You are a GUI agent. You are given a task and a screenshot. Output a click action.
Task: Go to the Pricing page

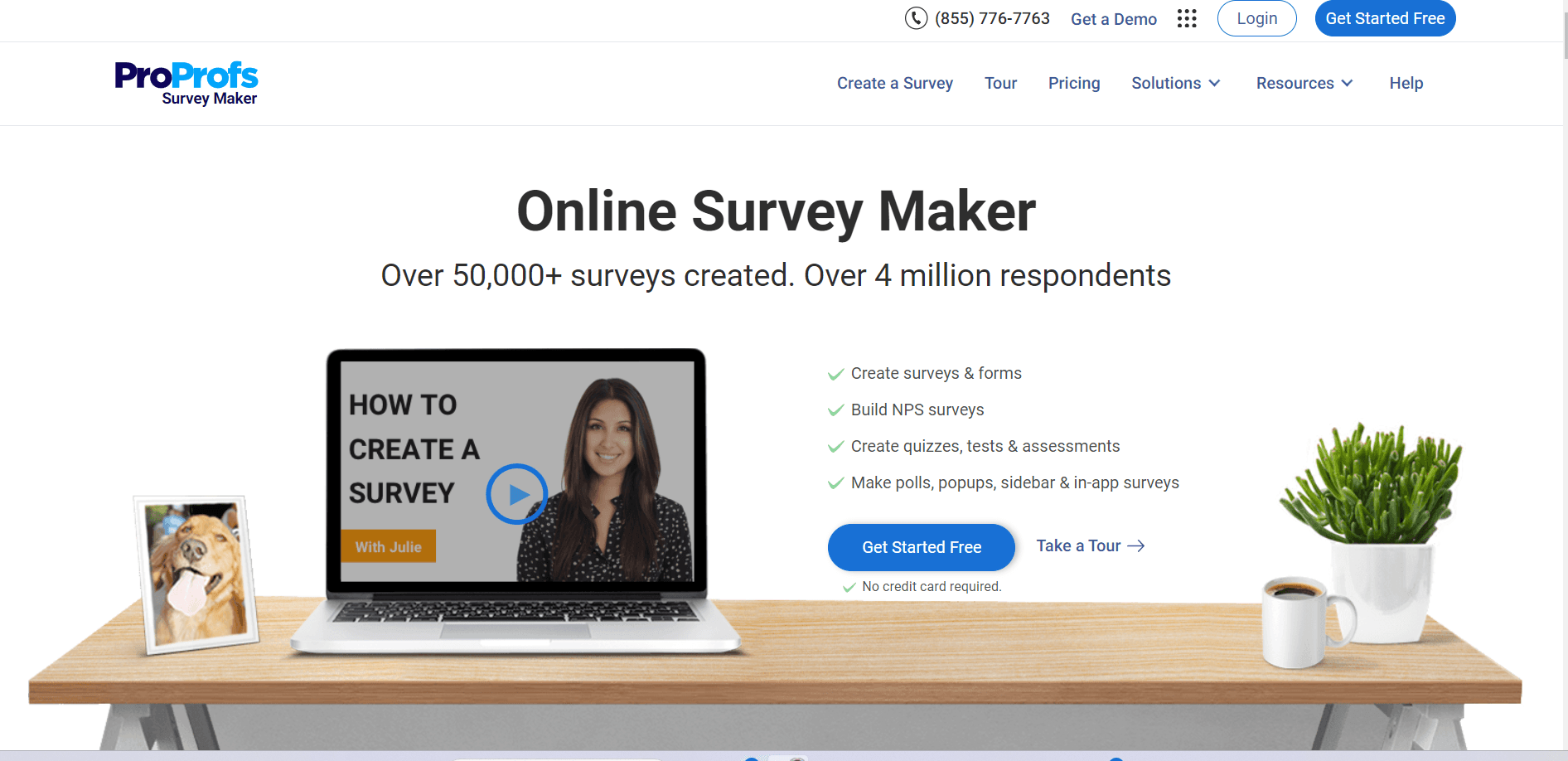(1074, 83)
